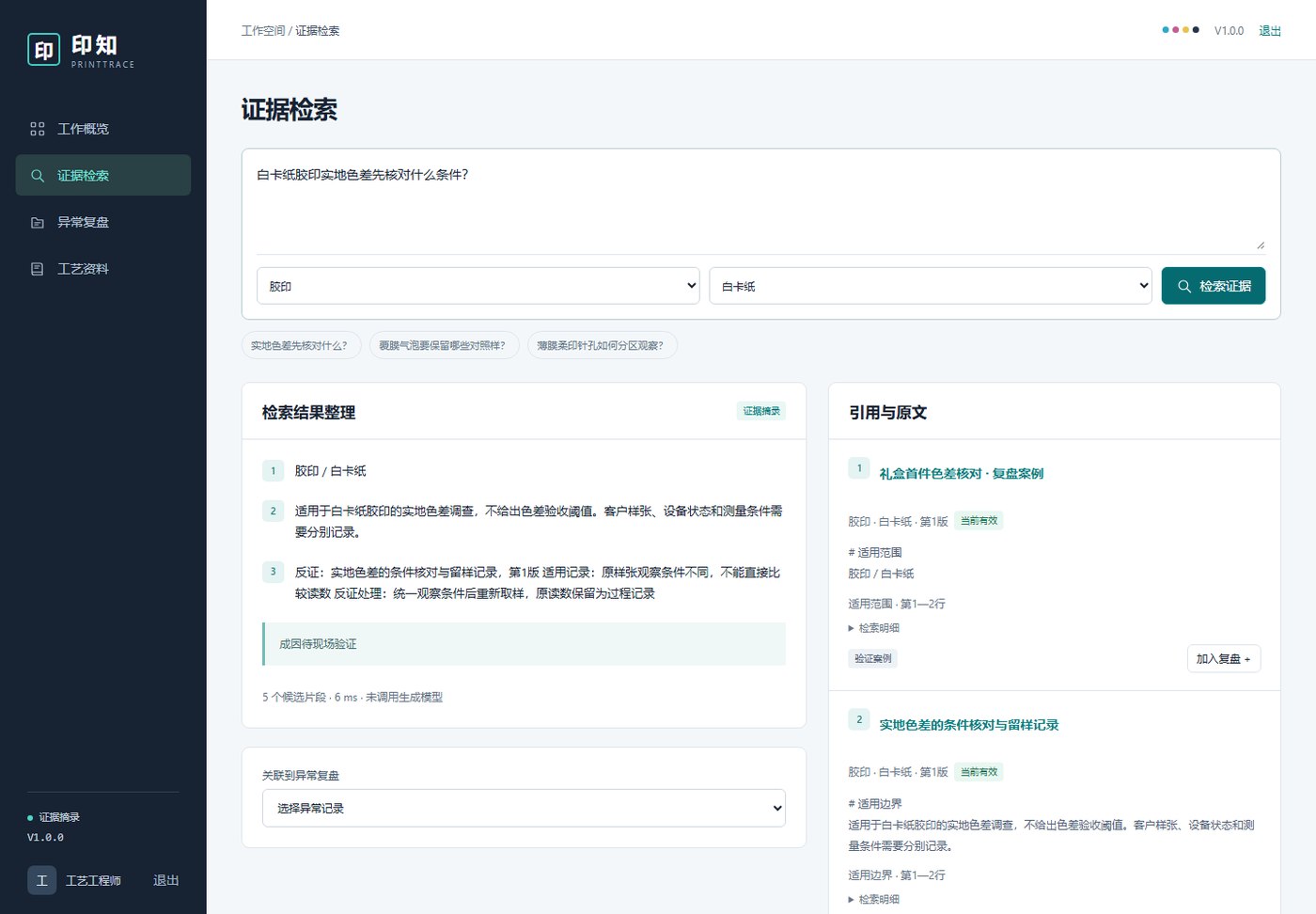Click the 证据检索 page heading

290,110
